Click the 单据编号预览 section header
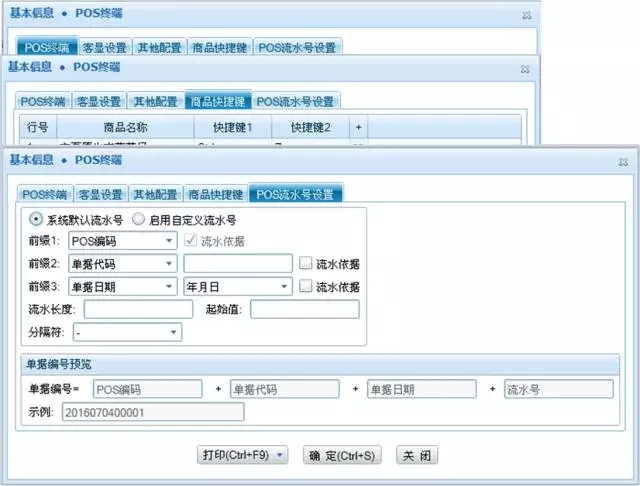The image size is (640, 486). (x=320, y=364)
